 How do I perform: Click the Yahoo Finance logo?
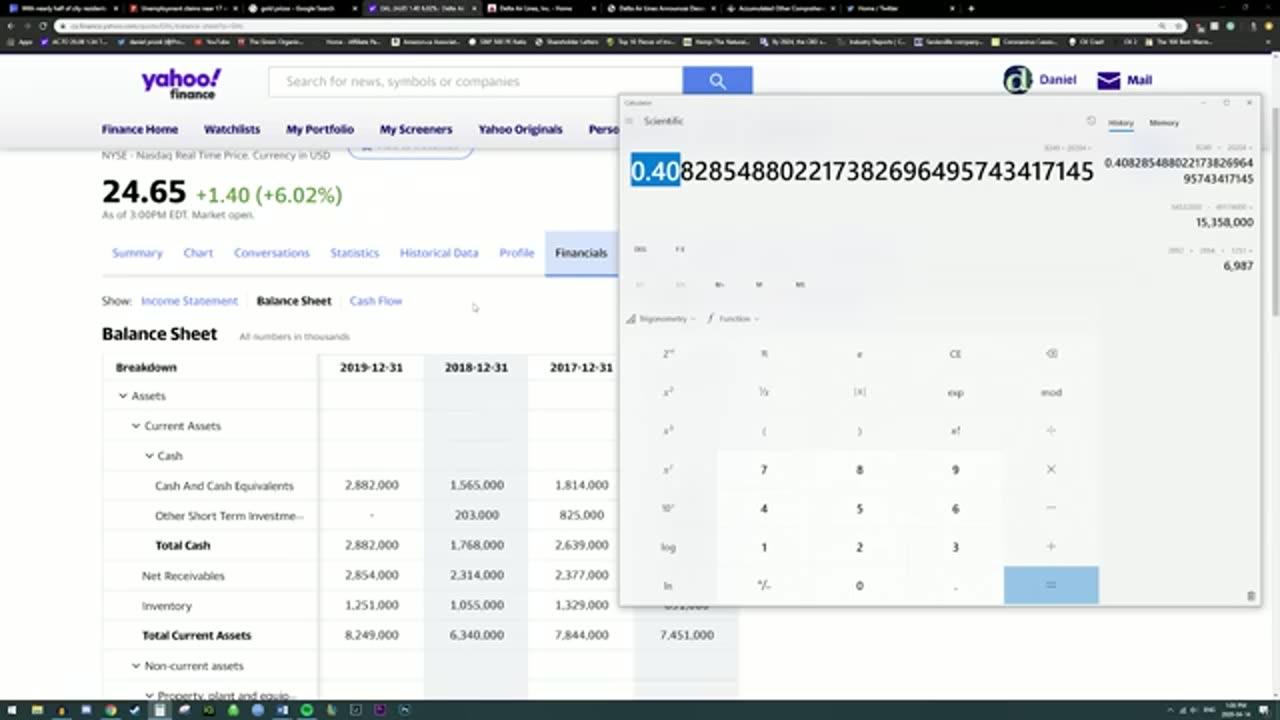181,83
